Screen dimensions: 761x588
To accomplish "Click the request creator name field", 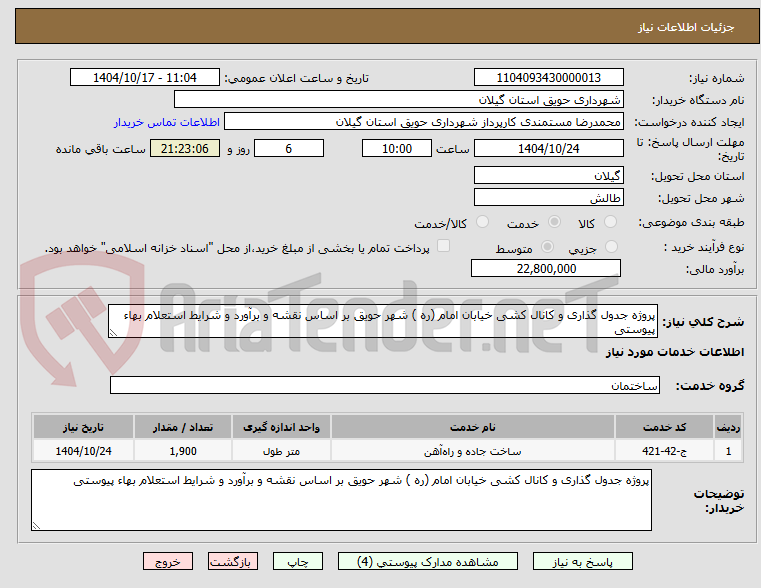I will coord(424,121).
